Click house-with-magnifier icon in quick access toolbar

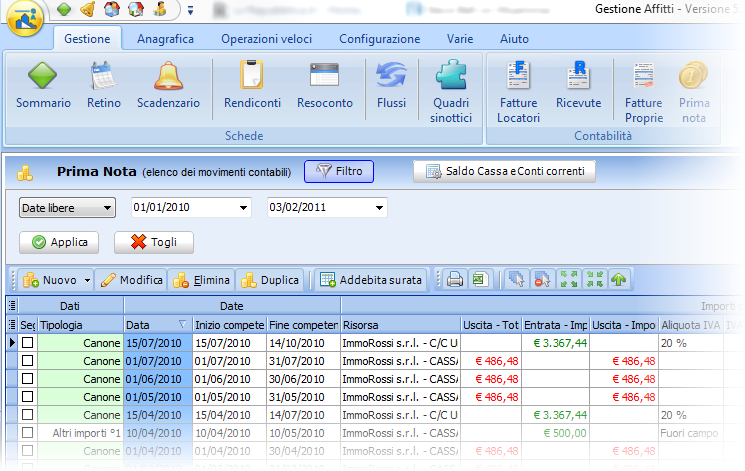pos(136,9)
